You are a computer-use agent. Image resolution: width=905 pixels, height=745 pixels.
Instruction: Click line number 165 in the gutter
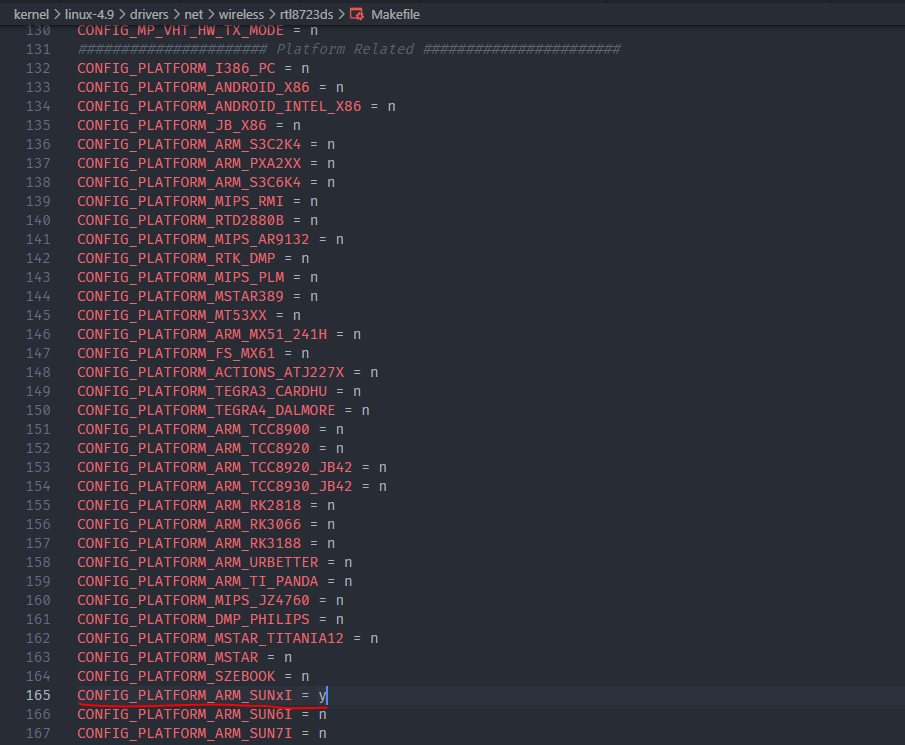pyautogui.click(x=38, y=695)
